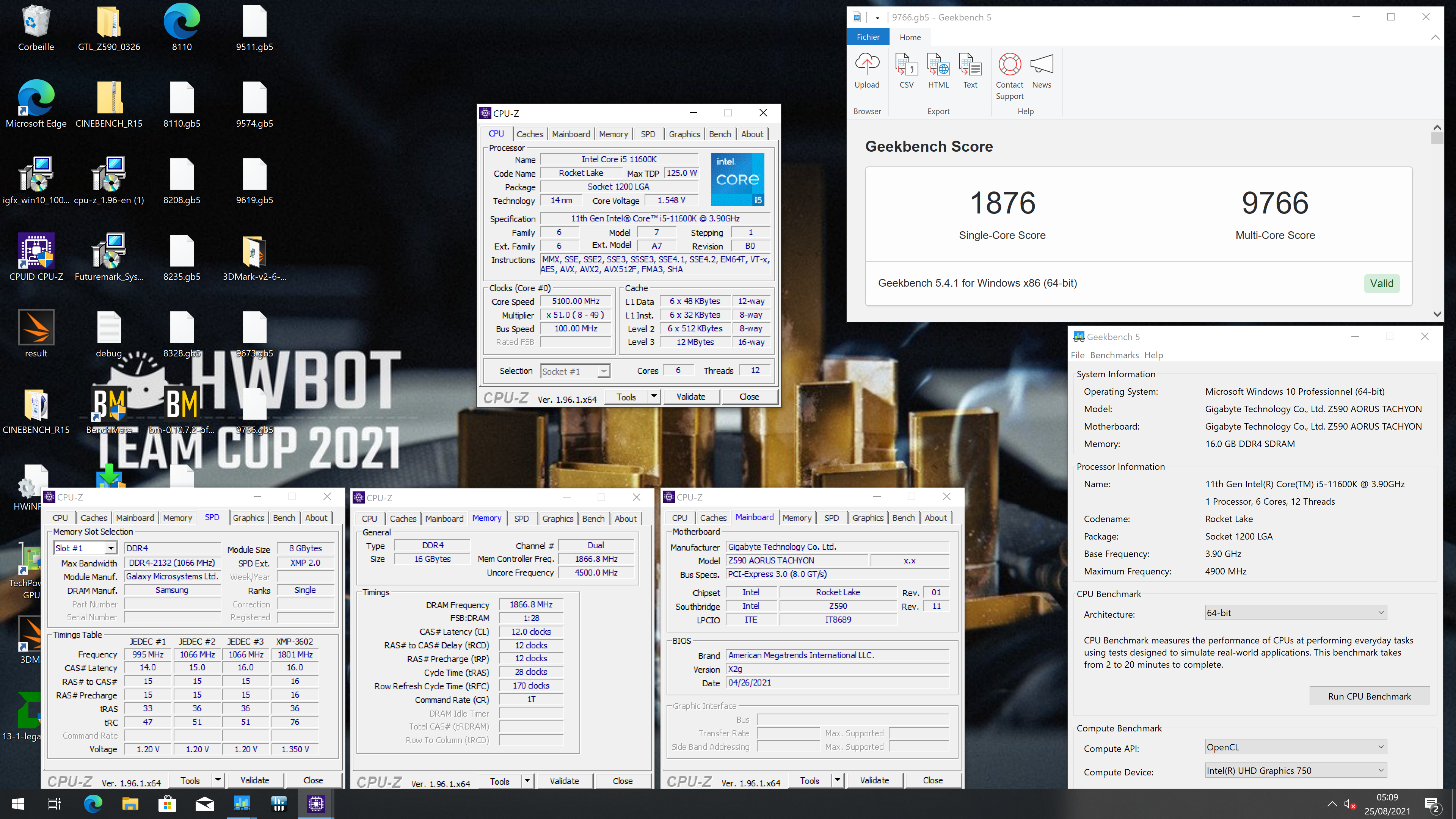1456x819 pixels.
Task: Select the Futuremark_Sys installer icon
Action: [x=109, y=257]
